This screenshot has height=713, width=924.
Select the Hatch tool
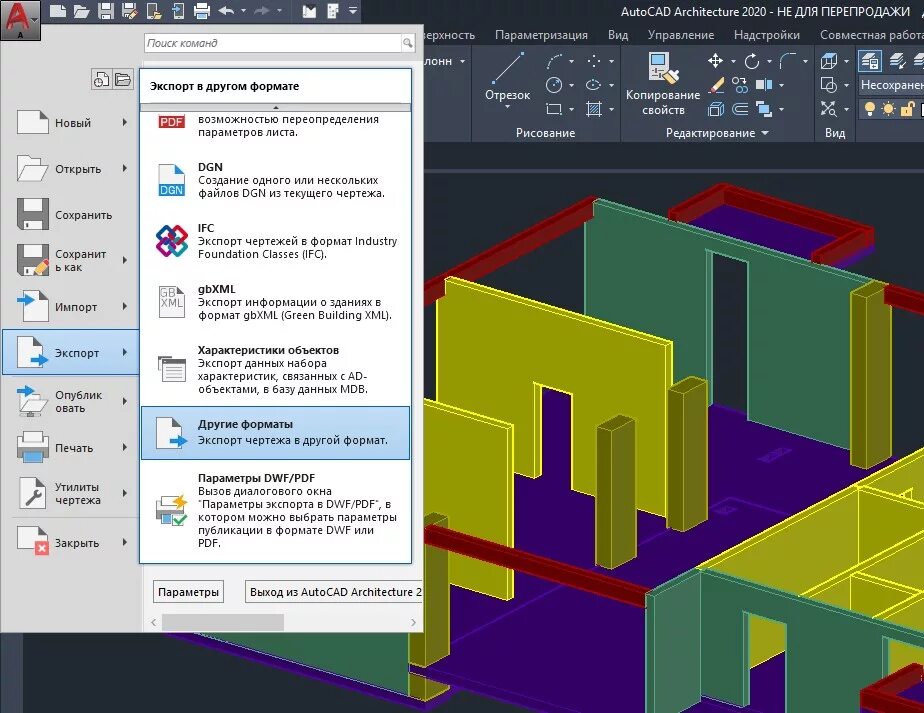[594, 109]
